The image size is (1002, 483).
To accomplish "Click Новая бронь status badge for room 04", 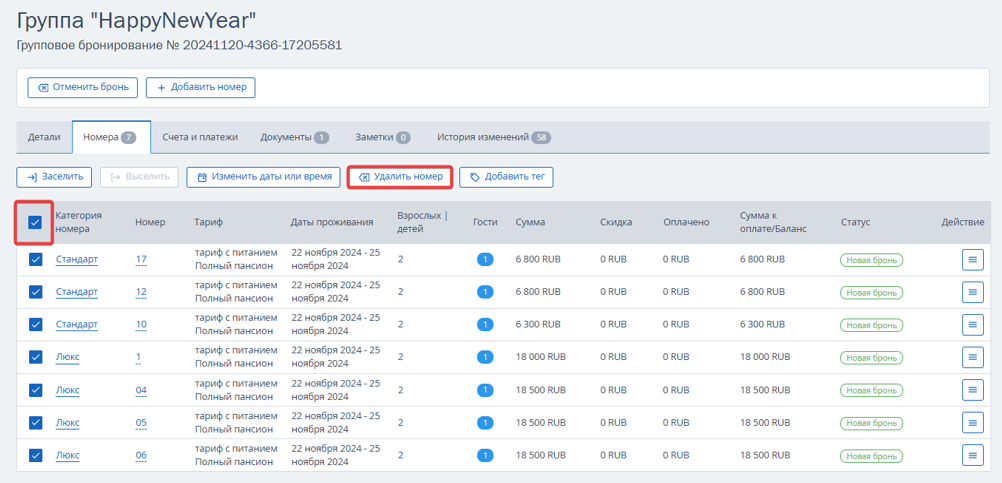I will click(x=871, y=390).
